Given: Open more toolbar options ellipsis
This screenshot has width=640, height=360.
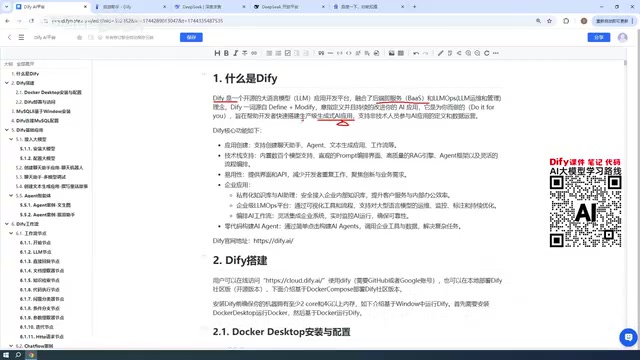Looking at the screenshot, I should (x=496, y=53).
